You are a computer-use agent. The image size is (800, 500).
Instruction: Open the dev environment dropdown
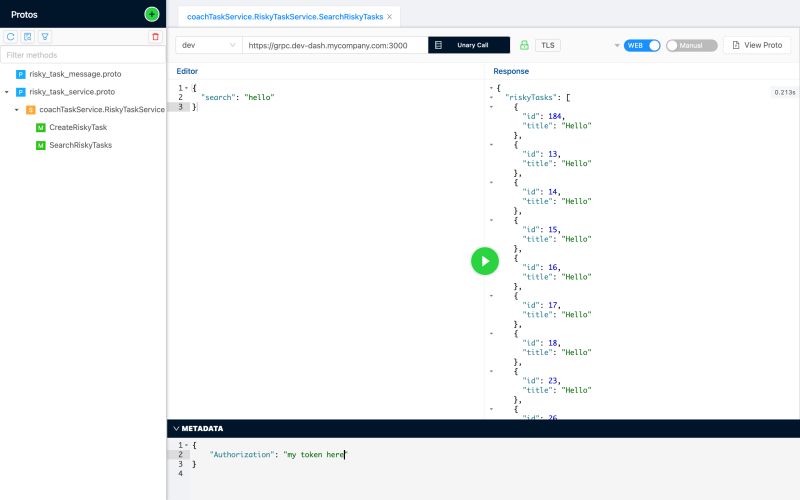pos(209,45)
